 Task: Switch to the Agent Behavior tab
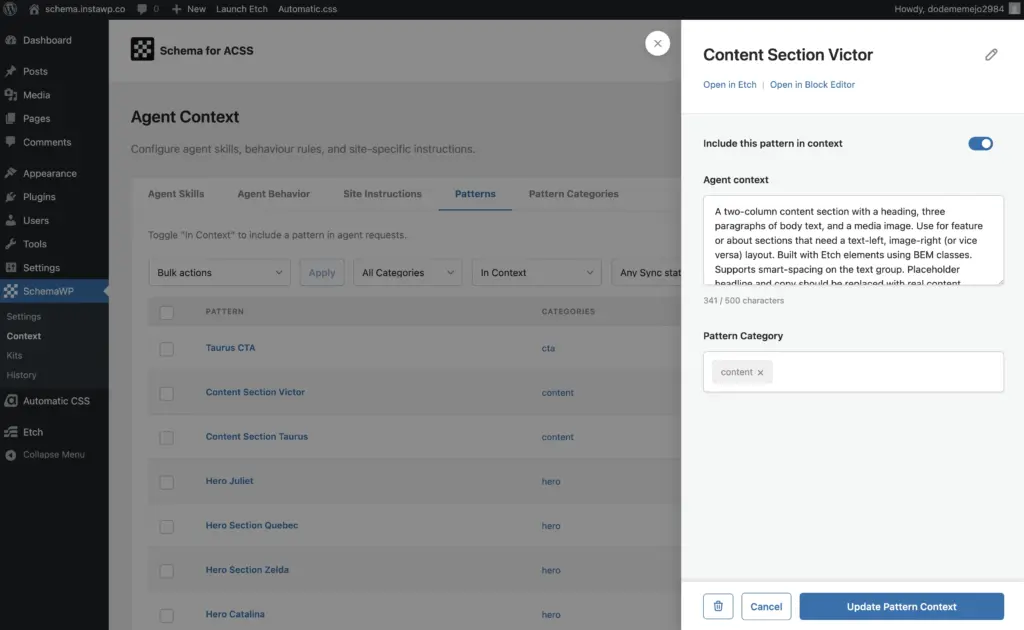(274, 194)
